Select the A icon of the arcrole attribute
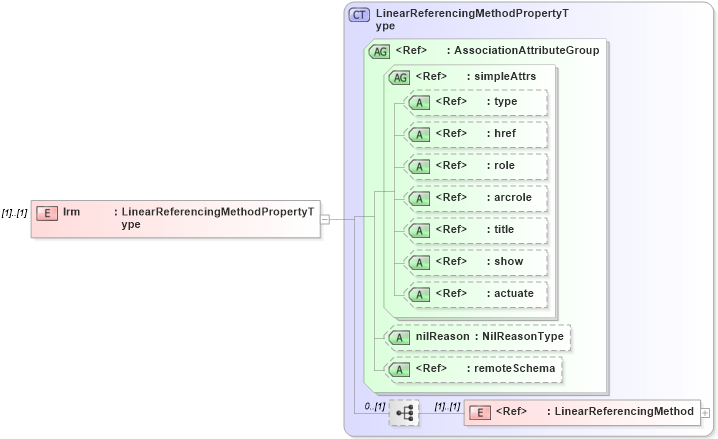The width and height of the screenshot is (718, 439). pyautogui.click(x=419, y=199)
